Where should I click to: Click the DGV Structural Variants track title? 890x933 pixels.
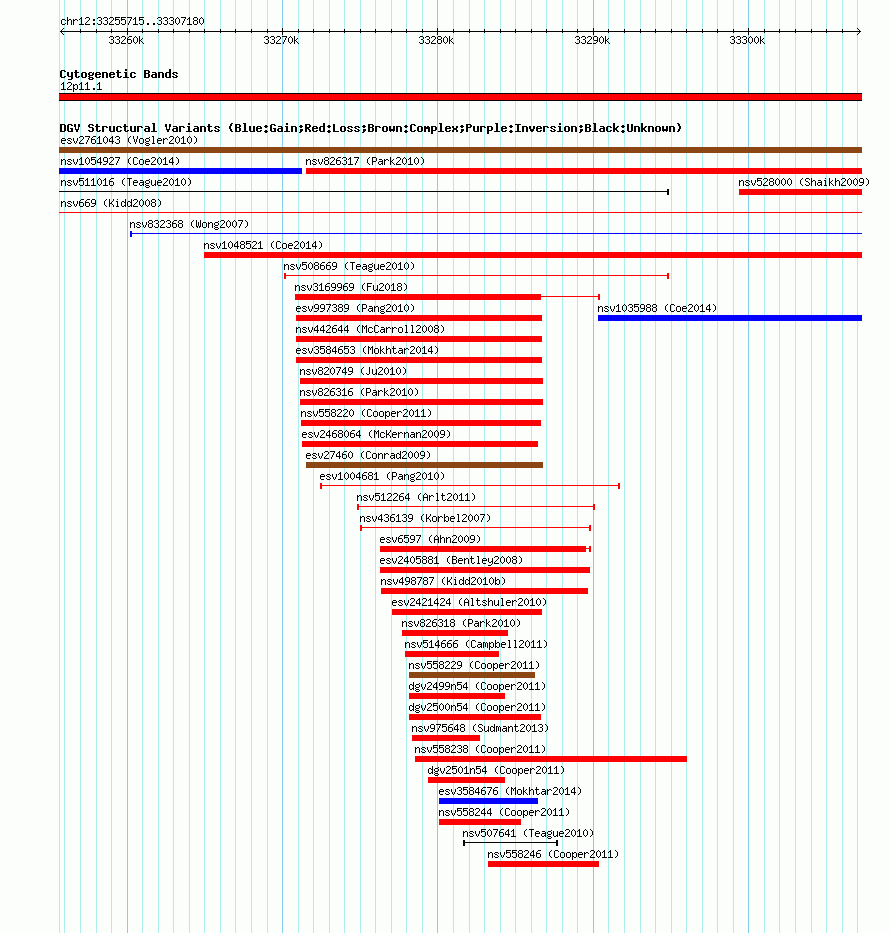(371, 128)
